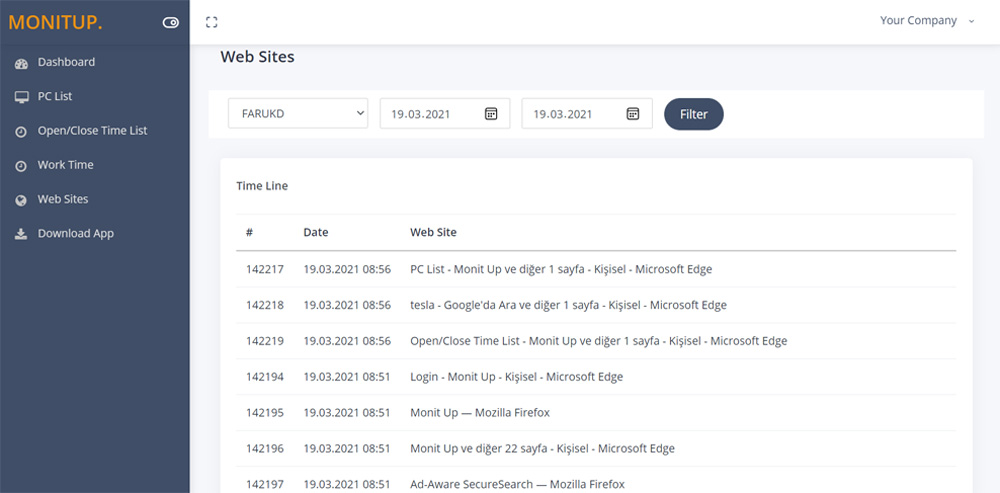Click the 'Ad-Aware SecureSearch' entry
This screenshot has height=493, width=1000.
click(x=517, y=484)
